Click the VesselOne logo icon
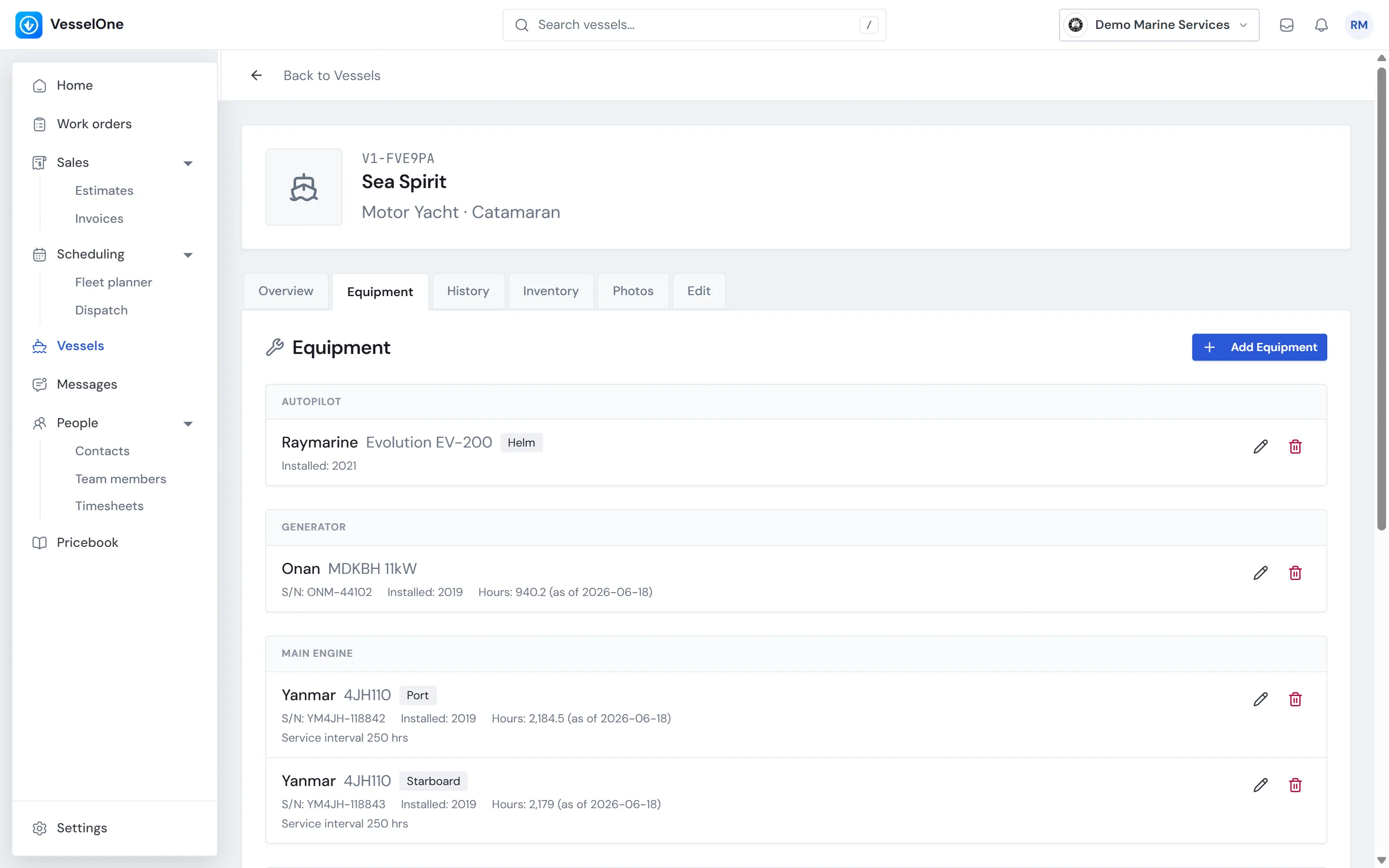This screenshot has width=1389, height=868. pos(29,25)
